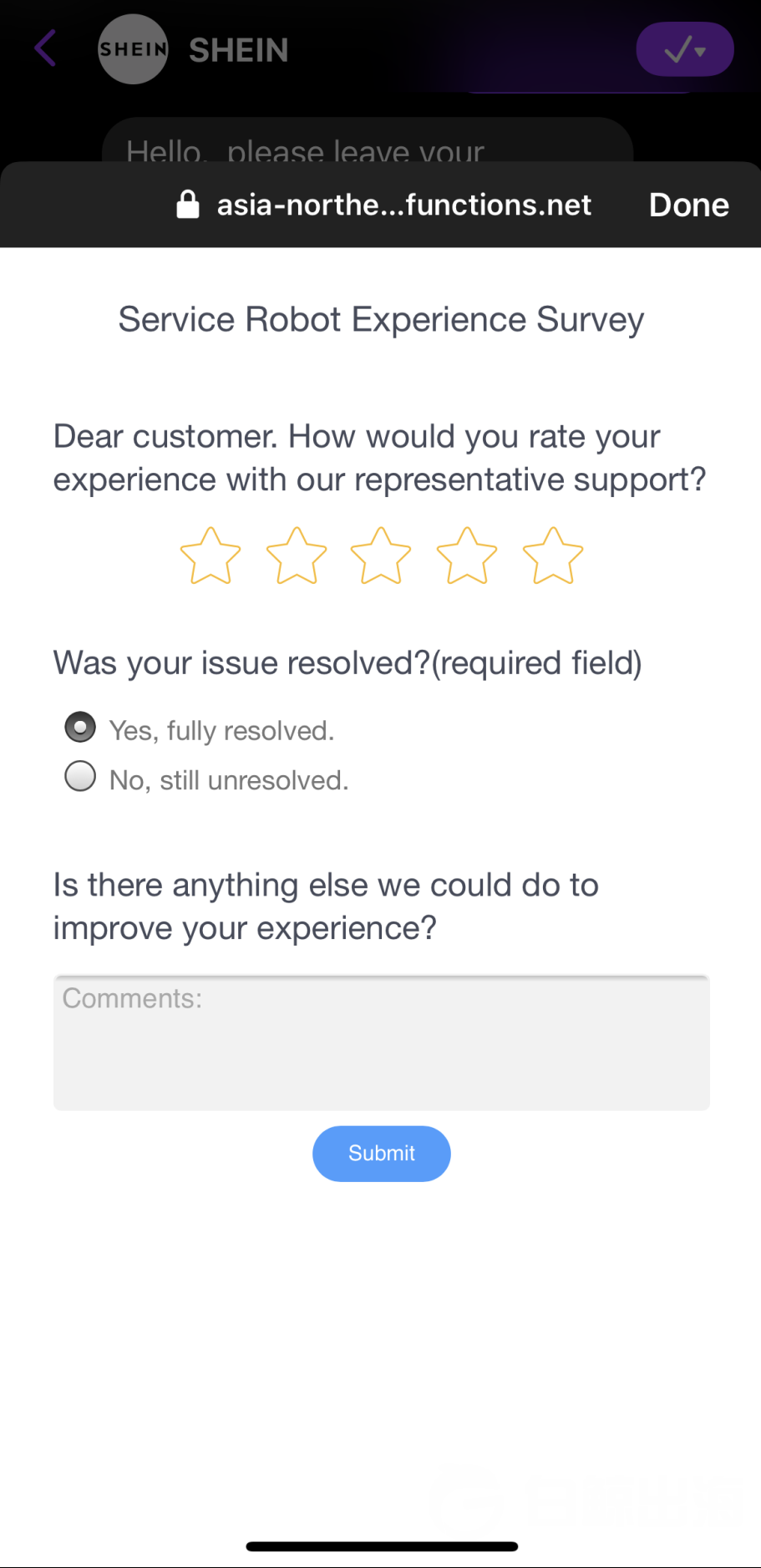Tap the 'Yes, fully resolved.' label text
The width and height of the screenshot is (761, 1568).
tap(221, 731)
